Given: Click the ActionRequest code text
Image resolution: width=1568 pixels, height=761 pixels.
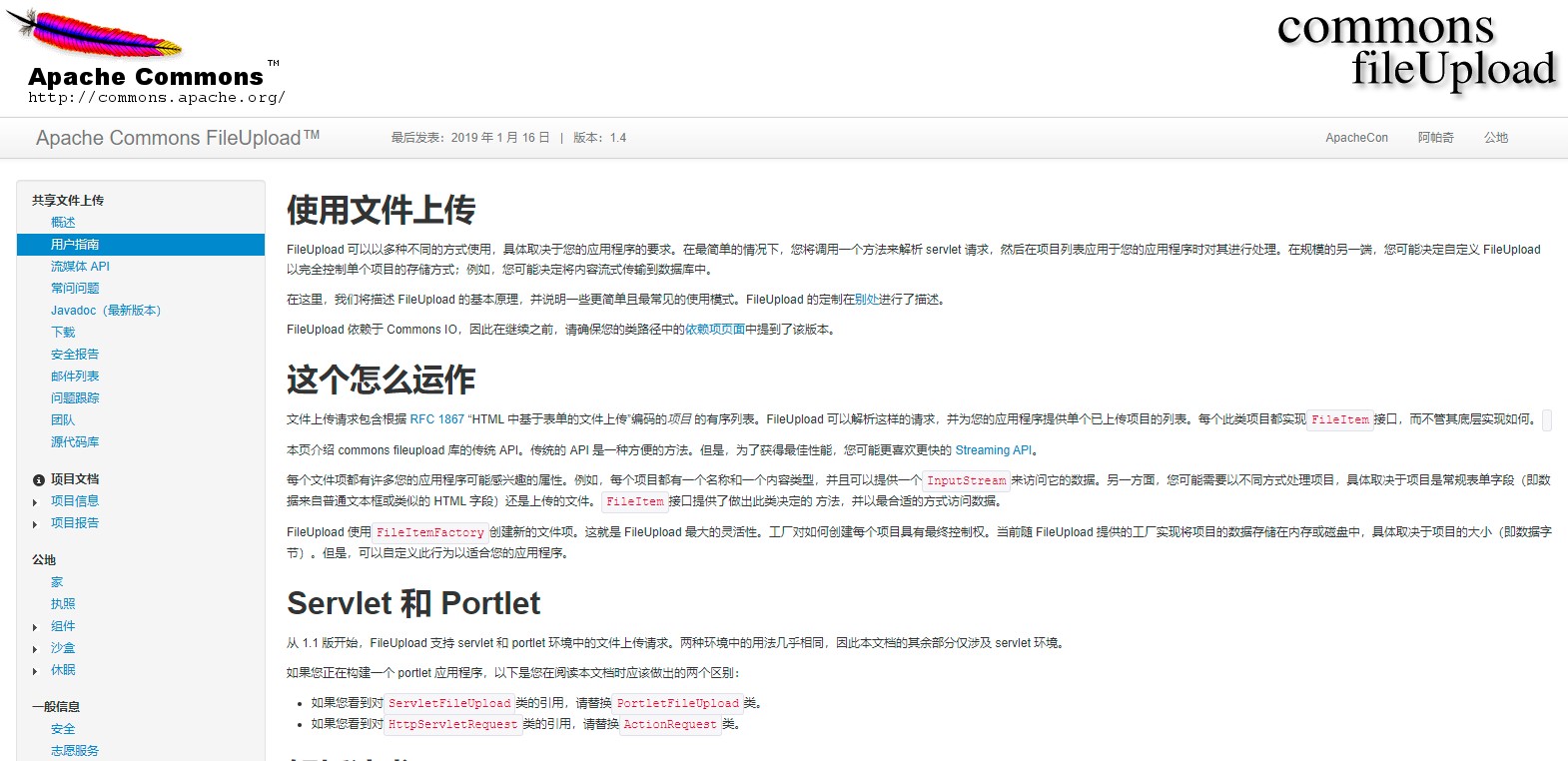Looking at the screenshot, I should click(670, 724).
